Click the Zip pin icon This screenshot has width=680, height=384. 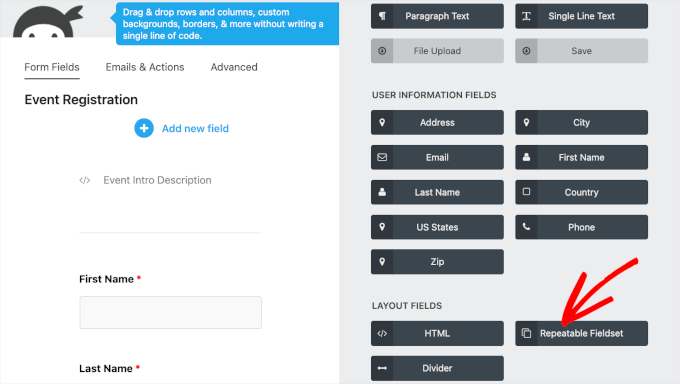click(382, 262)
